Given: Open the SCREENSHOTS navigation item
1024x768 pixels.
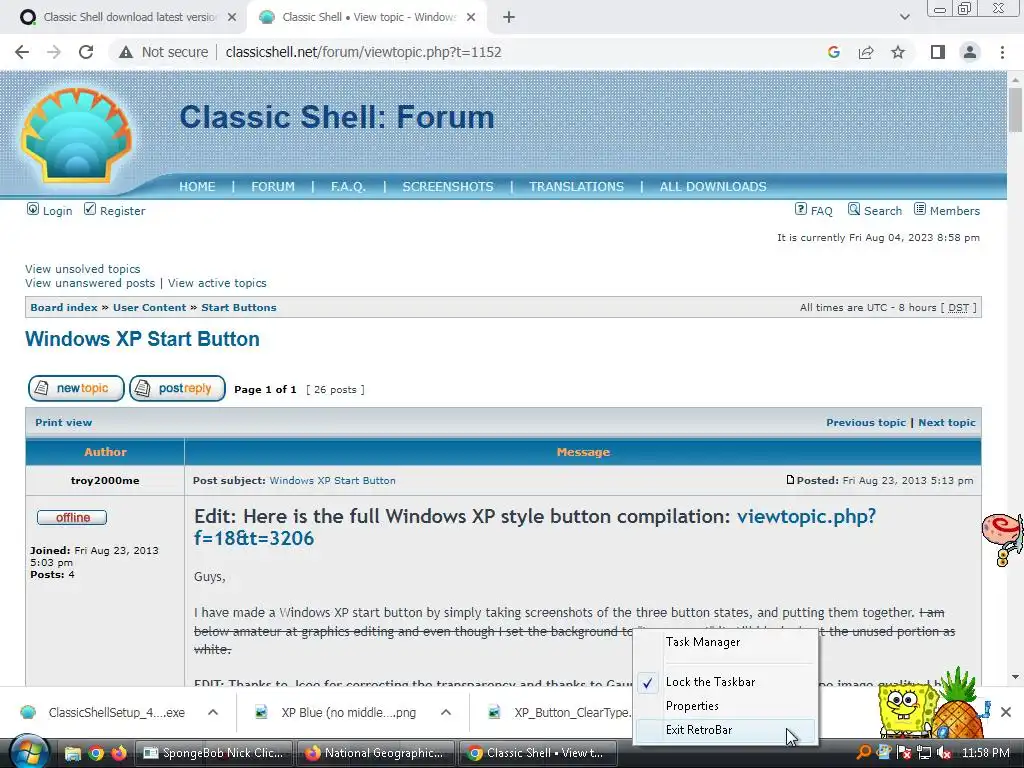Looking at the screenshot, I should tap(448, 187).
